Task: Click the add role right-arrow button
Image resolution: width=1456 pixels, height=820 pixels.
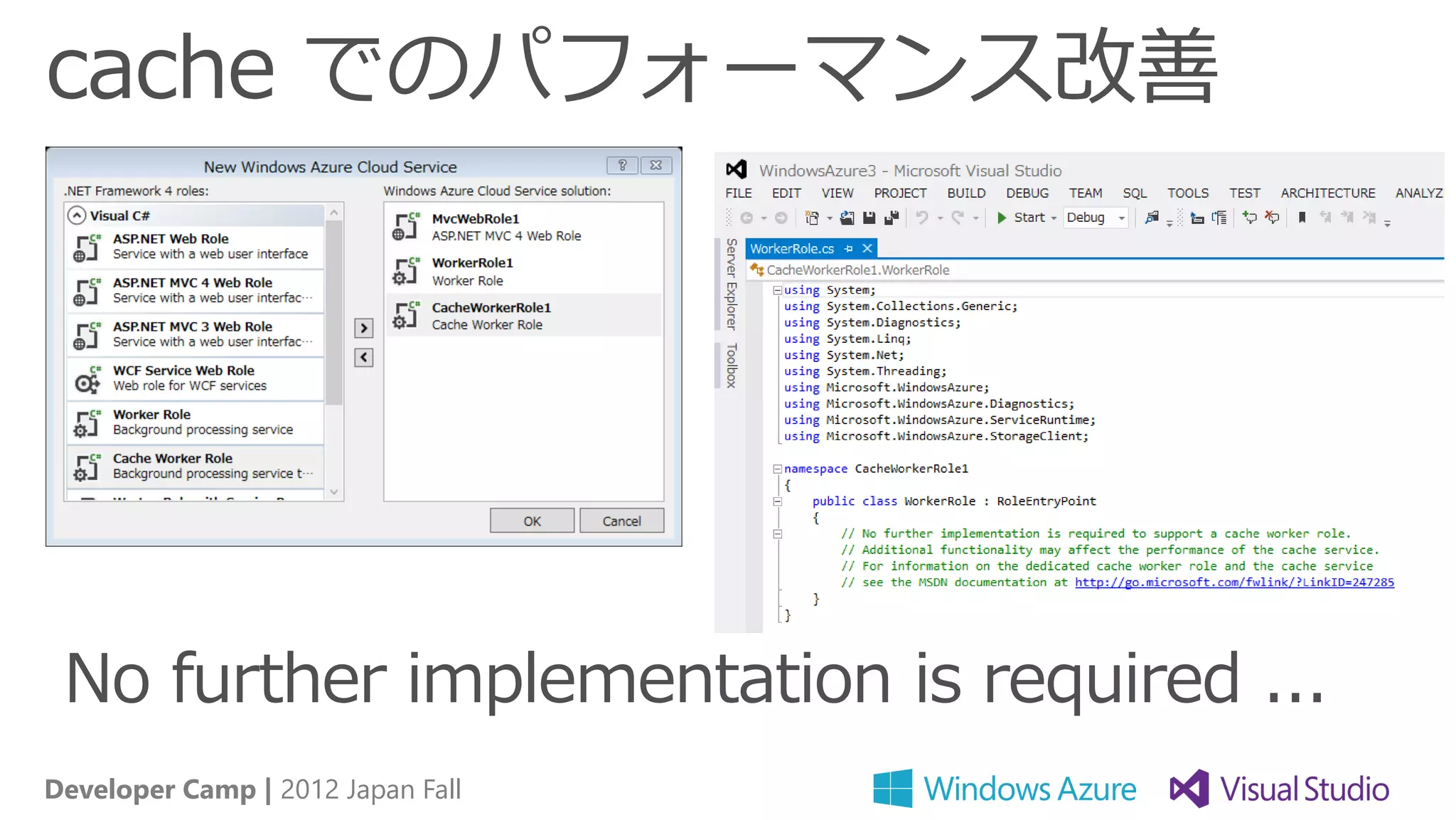Action: tap(363, 328)
